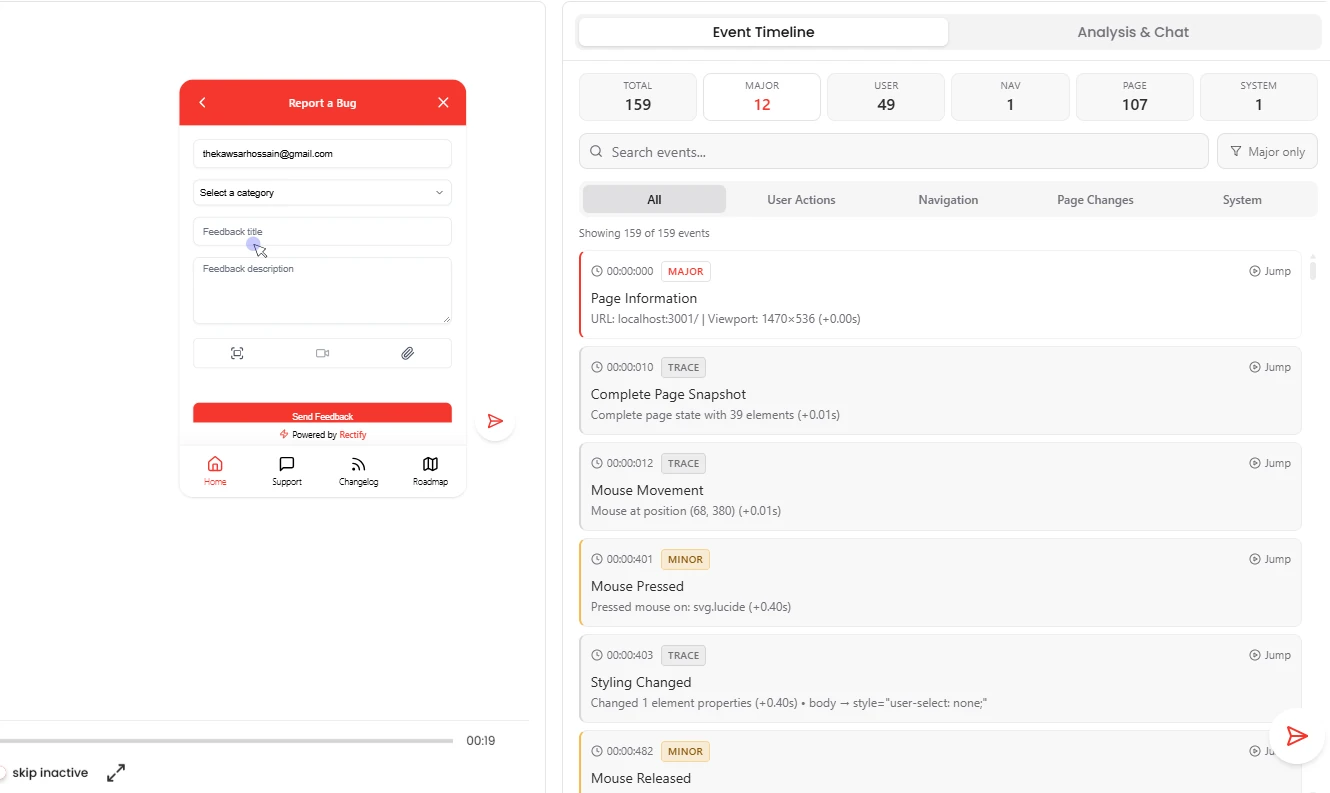Image resolution: width=1330 pixels, height=793 pixels.
Task: Toggle the skip inactive switch
Action: point(3,773)
